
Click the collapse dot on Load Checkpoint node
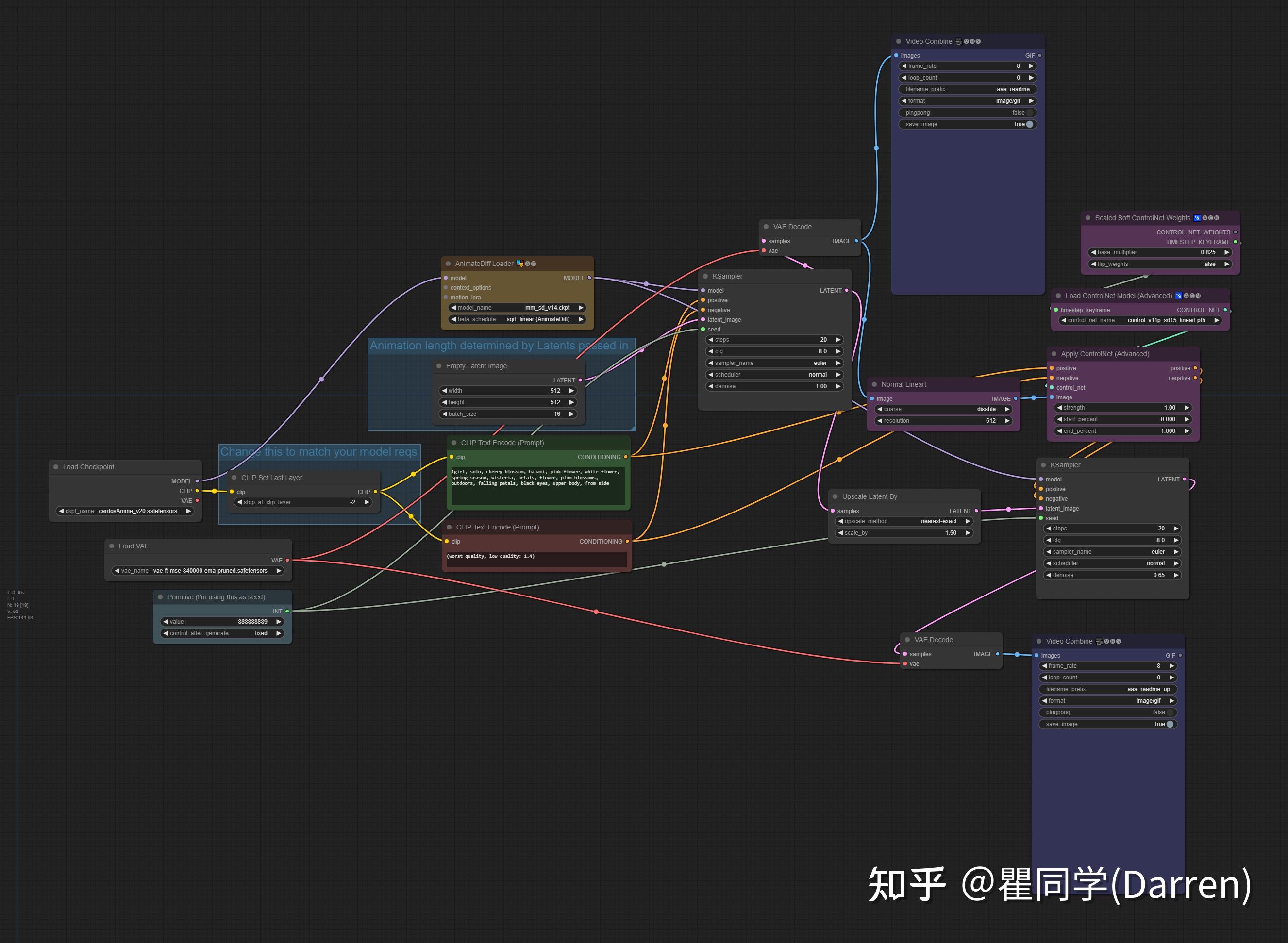pos(56,466)
